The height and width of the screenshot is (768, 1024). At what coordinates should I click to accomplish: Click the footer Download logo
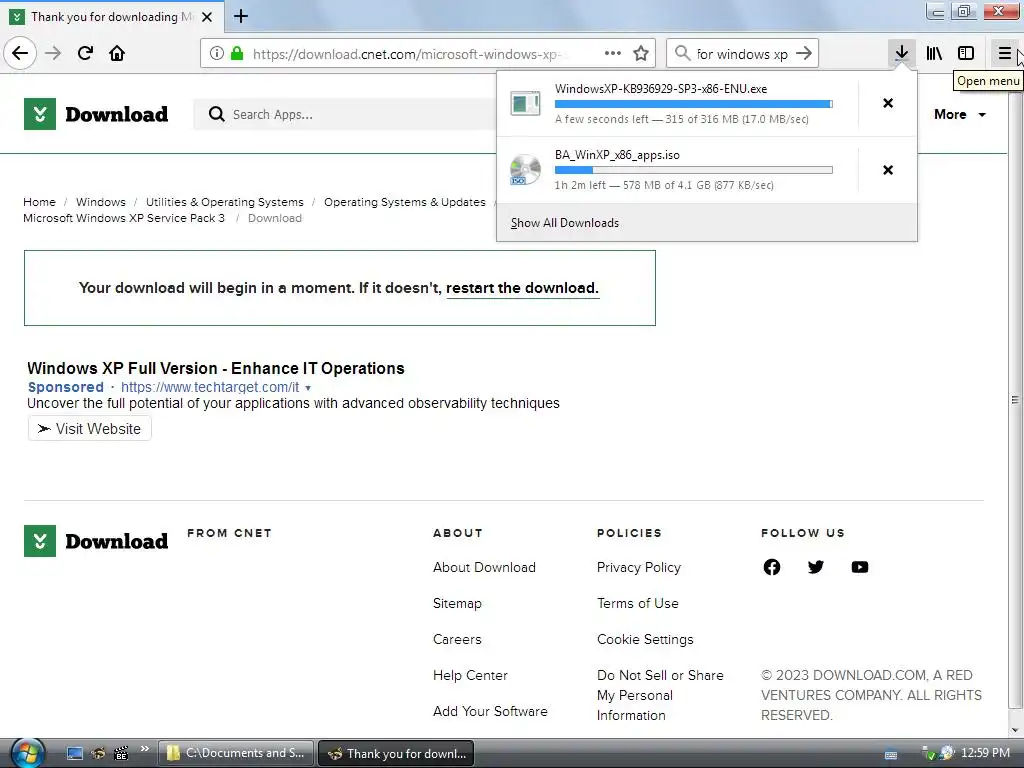[x=96, y=541]
